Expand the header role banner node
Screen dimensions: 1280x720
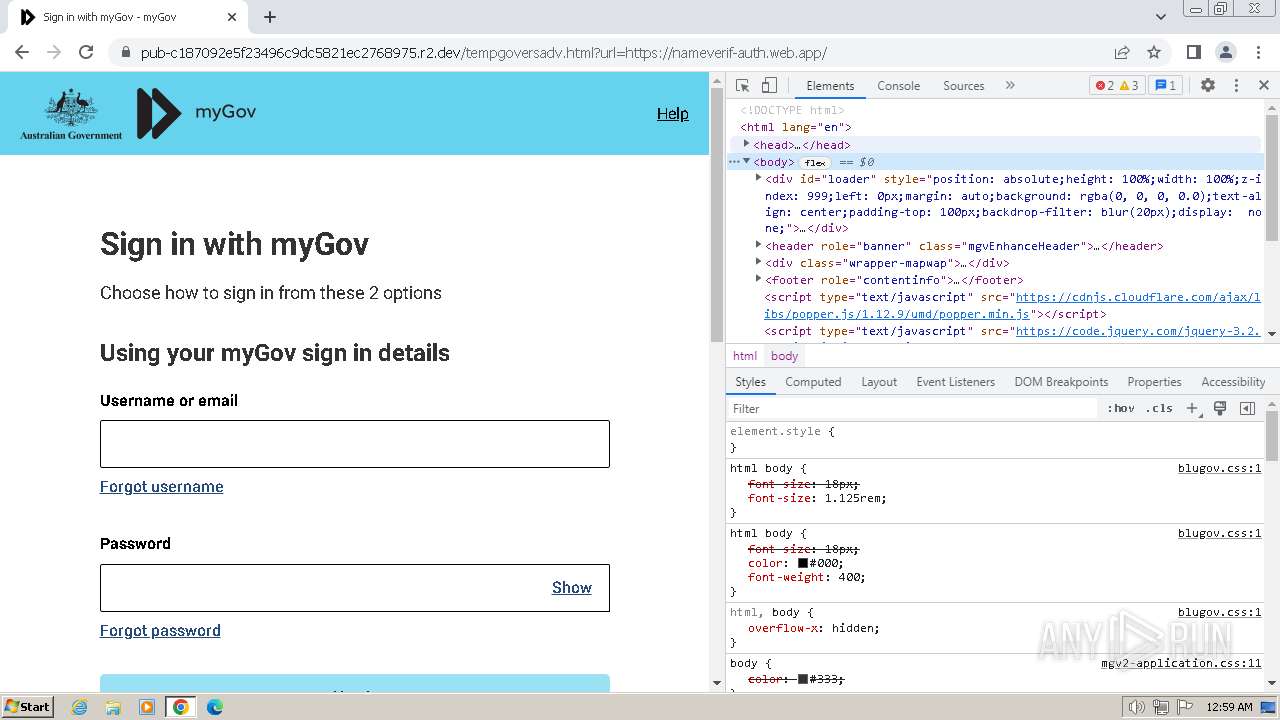click(x=758, y=245)
